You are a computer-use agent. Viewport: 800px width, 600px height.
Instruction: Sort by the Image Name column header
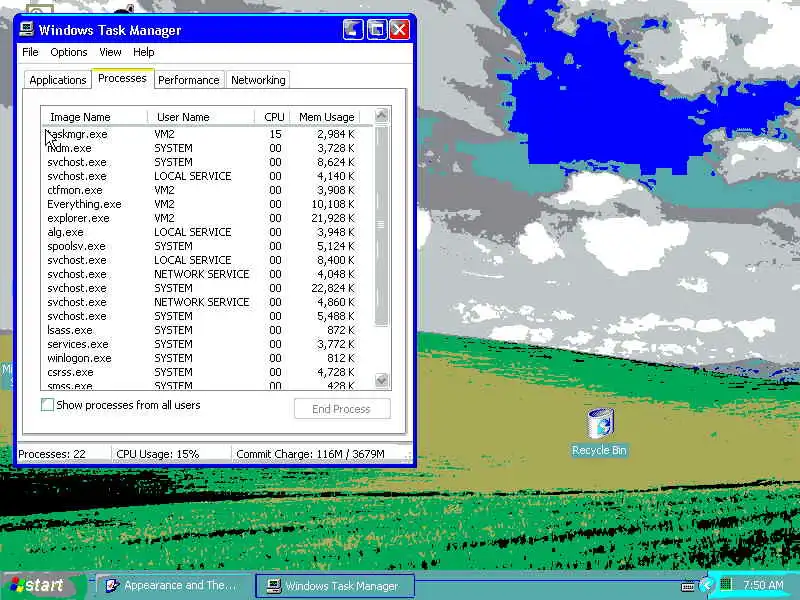coord(95,117)
